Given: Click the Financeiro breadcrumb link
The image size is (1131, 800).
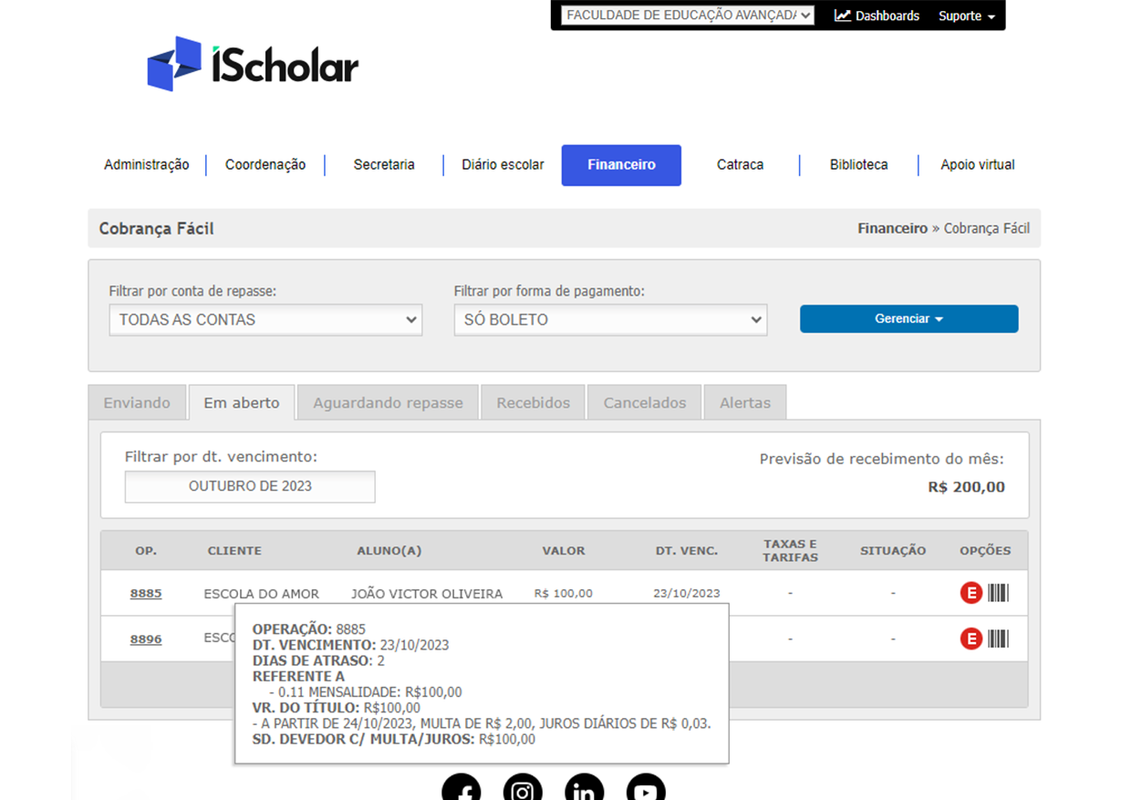Looking at the screenshot, I should 892,228.
